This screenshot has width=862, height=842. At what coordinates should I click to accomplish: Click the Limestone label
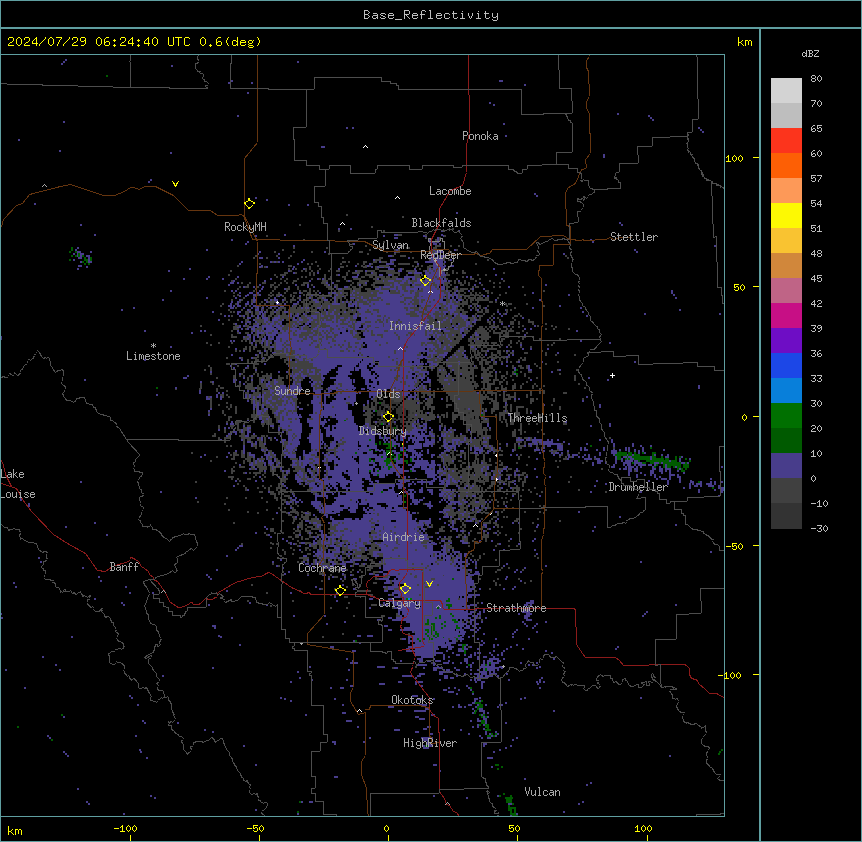(153, 356)
